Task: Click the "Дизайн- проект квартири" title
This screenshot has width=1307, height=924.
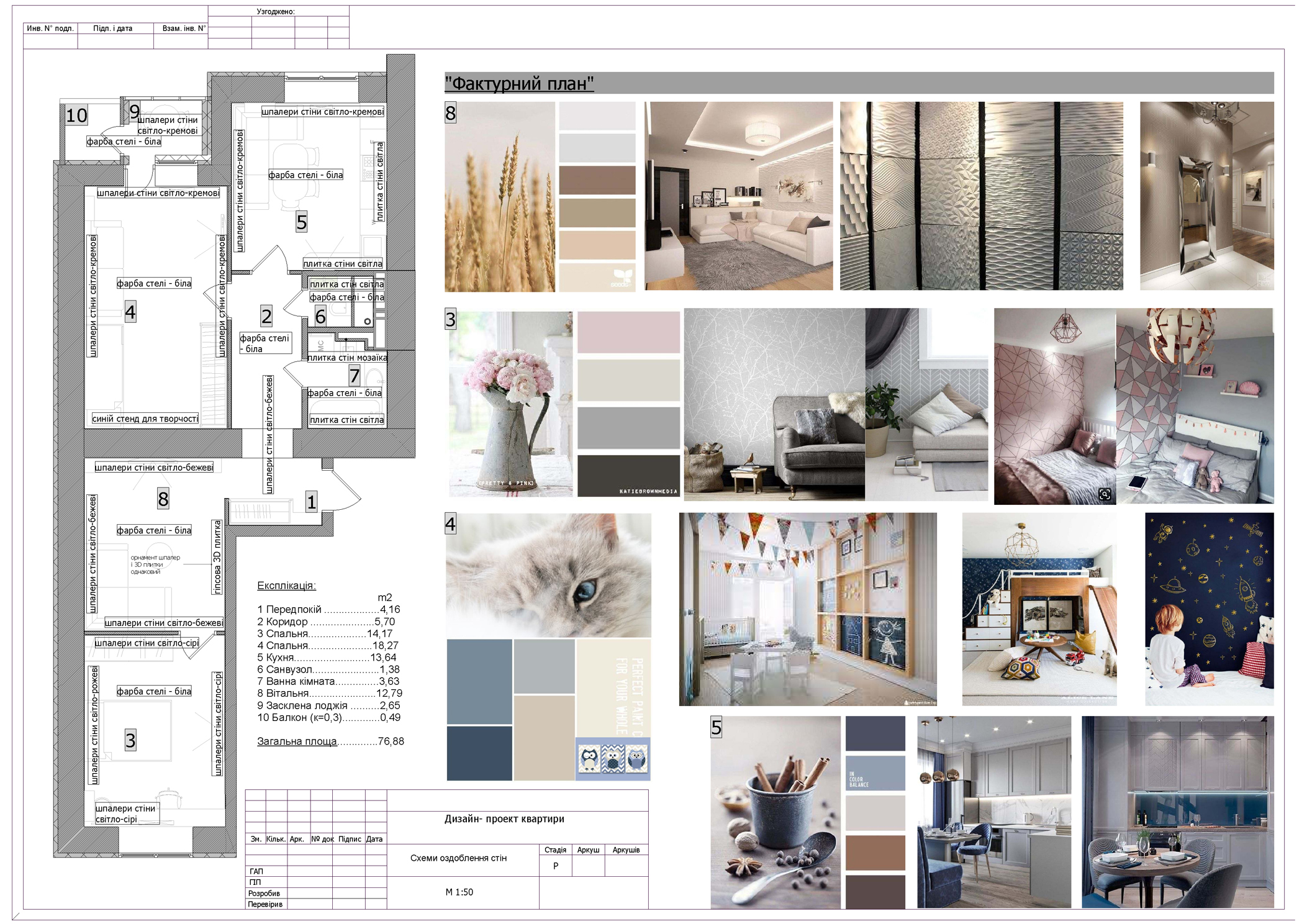Action: tap(504, 819)
